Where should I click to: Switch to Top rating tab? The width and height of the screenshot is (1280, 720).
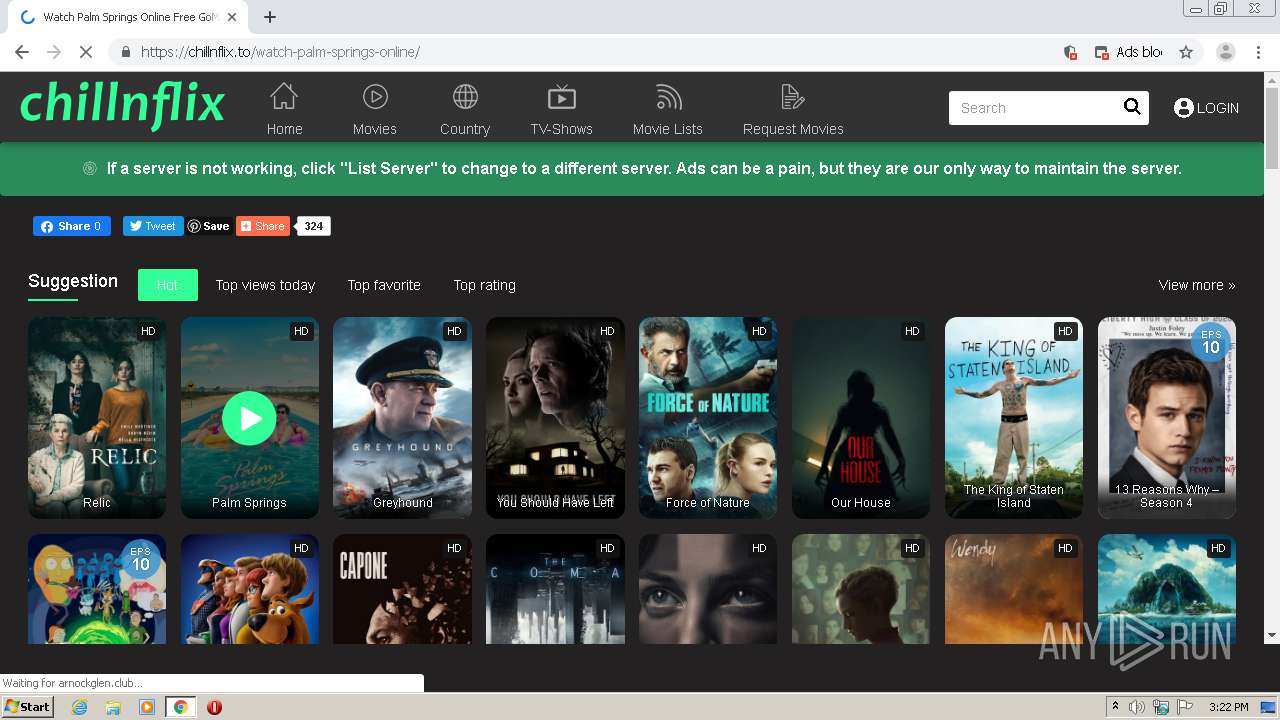pos(485,285)
